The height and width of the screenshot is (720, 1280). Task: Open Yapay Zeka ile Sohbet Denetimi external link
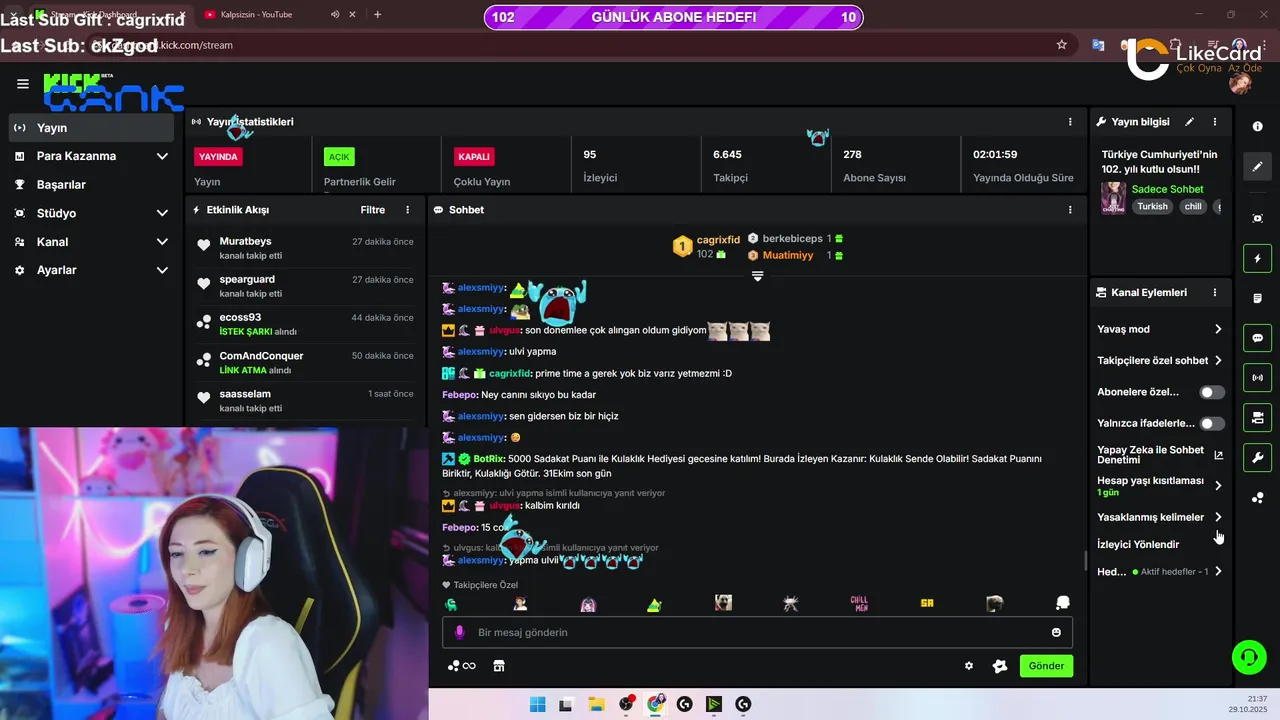tap(1218, 455)
